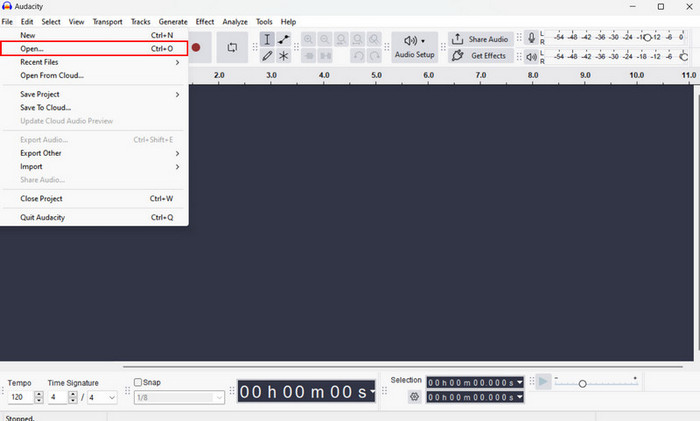Select the Selection (I-beam) tool
The image size is (700, 421).
(x=267, y=39)
